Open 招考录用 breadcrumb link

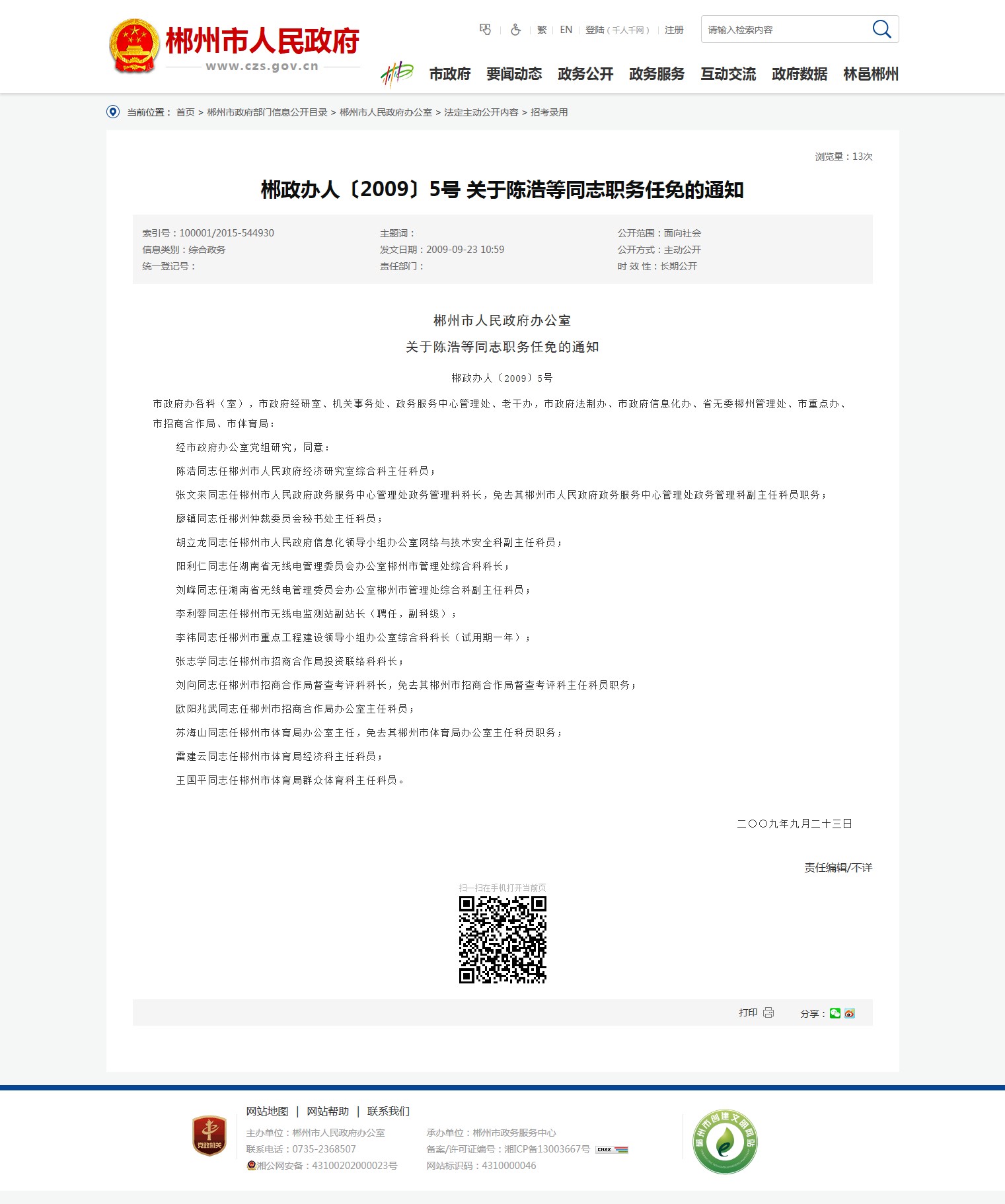[549, 112]
